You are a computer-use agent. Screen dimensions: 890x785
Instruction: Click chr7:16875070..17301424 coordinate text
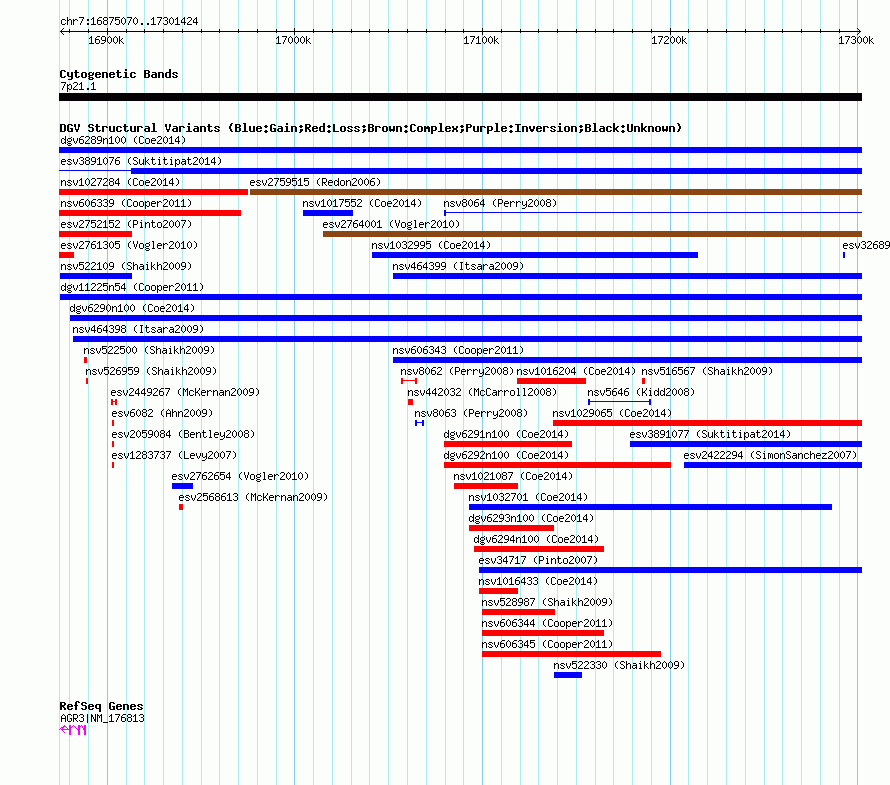[x=129, y=21]
